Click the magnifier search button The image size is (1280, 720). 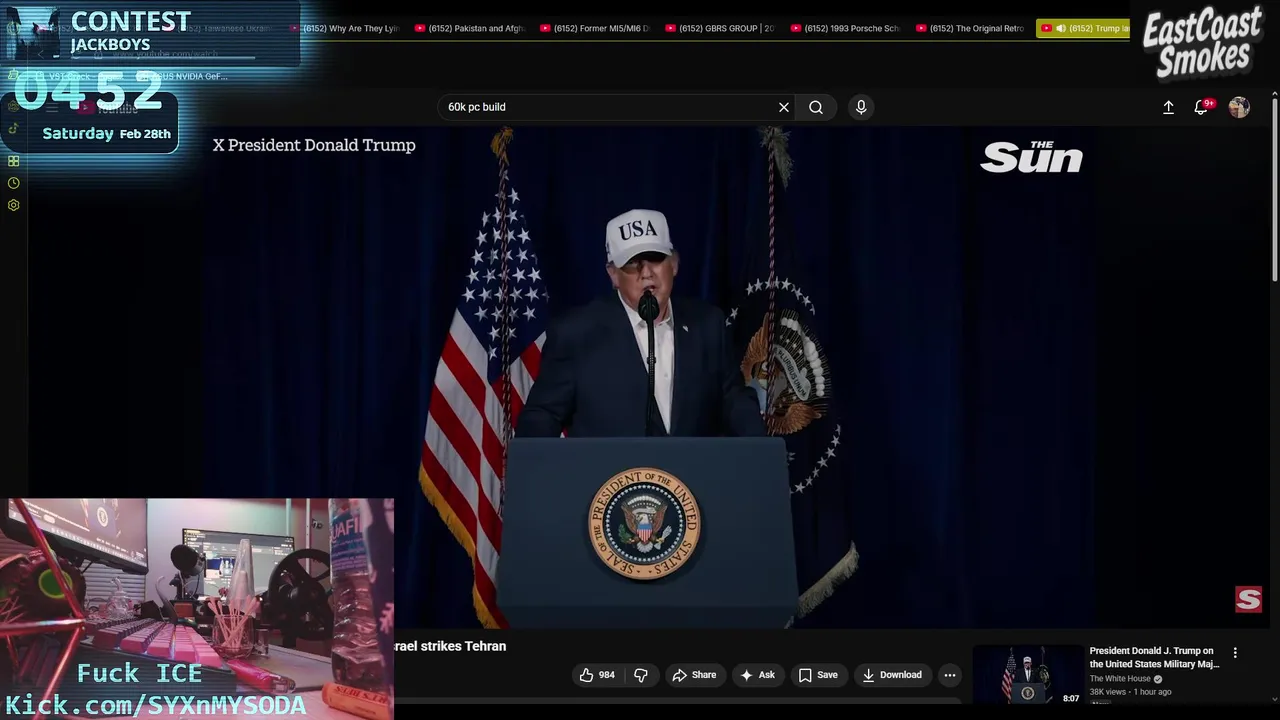pyautogui.click(x=816, y=107)
